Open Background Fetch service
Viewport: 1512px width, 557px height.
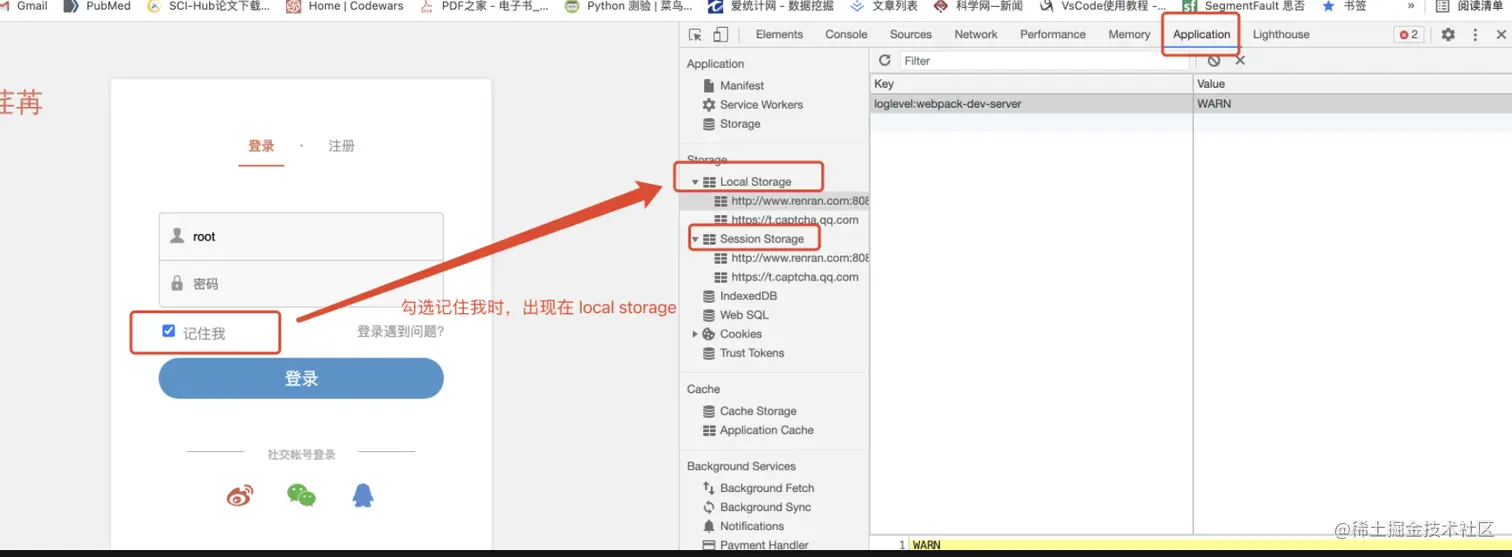coord(758,488)
